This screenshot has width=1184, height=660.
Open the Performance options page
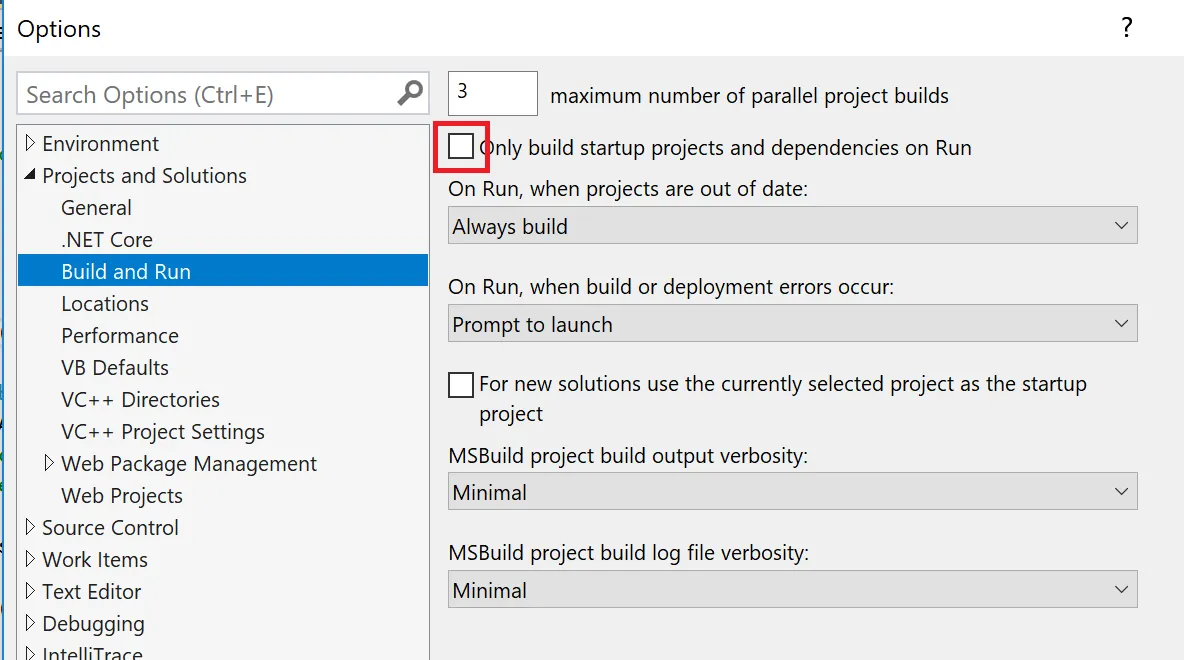[x=120, y=336]
